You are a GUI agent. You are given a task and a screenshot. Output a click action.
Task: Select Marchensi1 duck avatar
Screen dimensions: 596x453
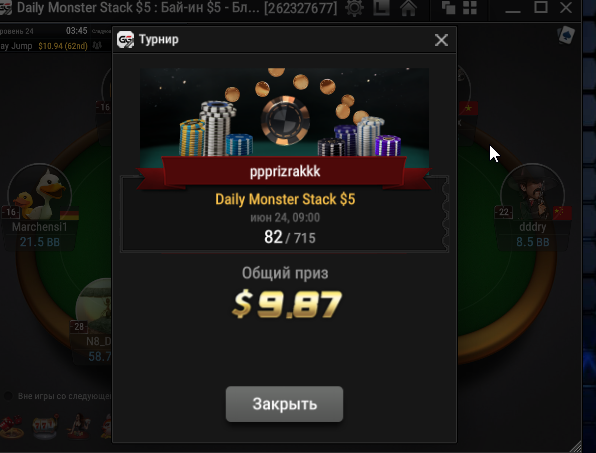point(40,195)
